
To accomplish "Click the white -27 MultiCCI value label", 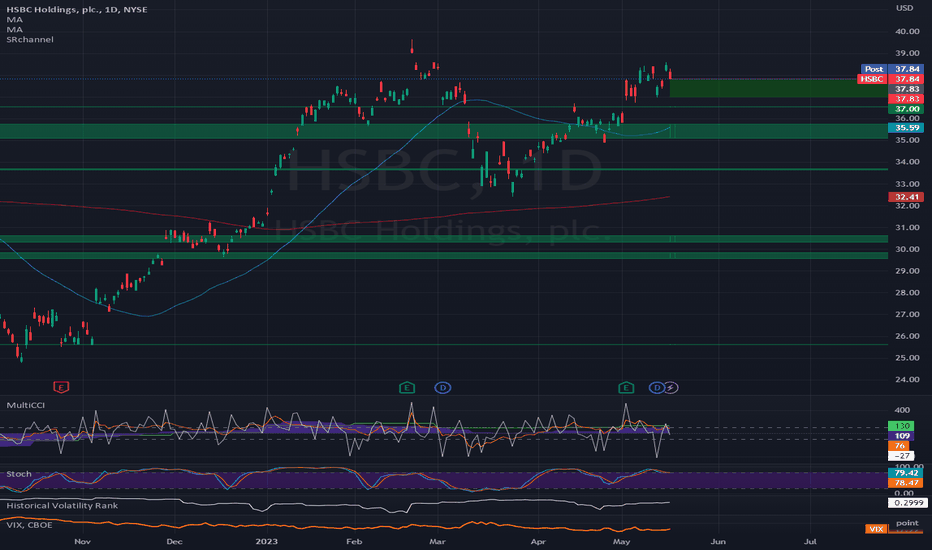I will click(901, 455).
